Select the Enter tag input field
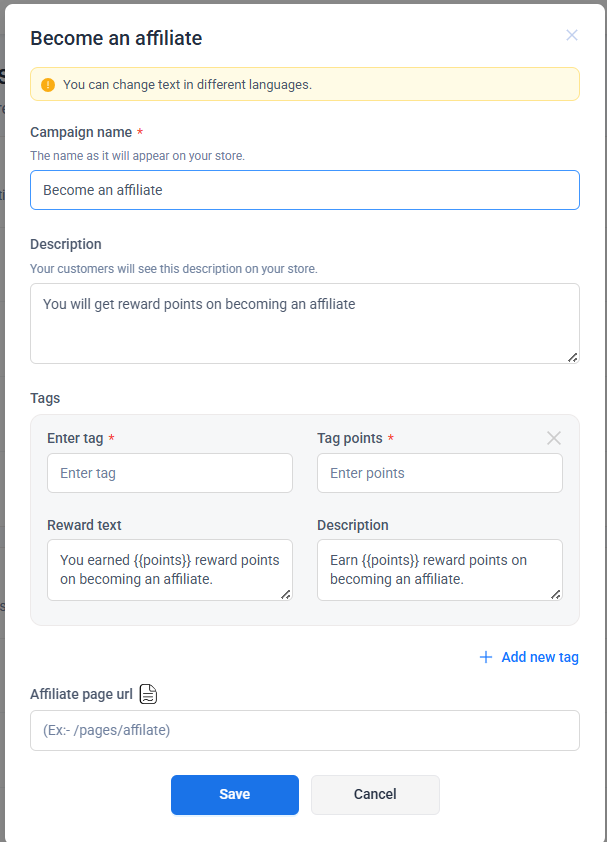 (169, 473)
